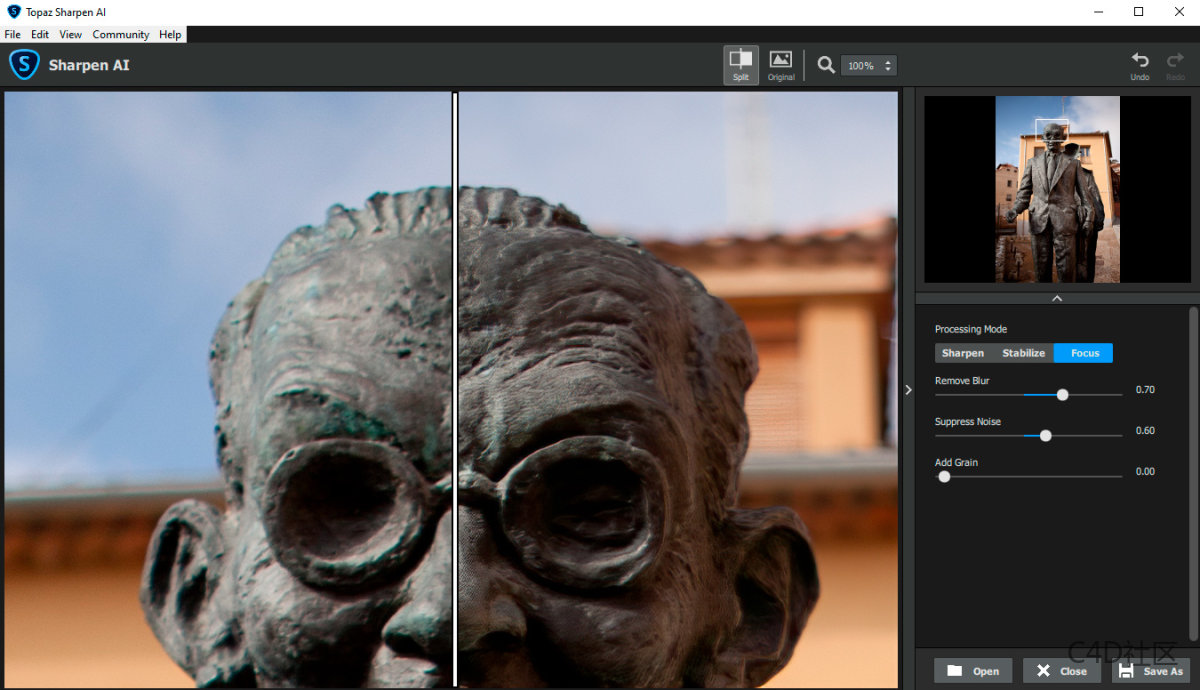The image size is (1200, 690).
Task: Enable the Focus processing mode
Action: pos(1083,352)
